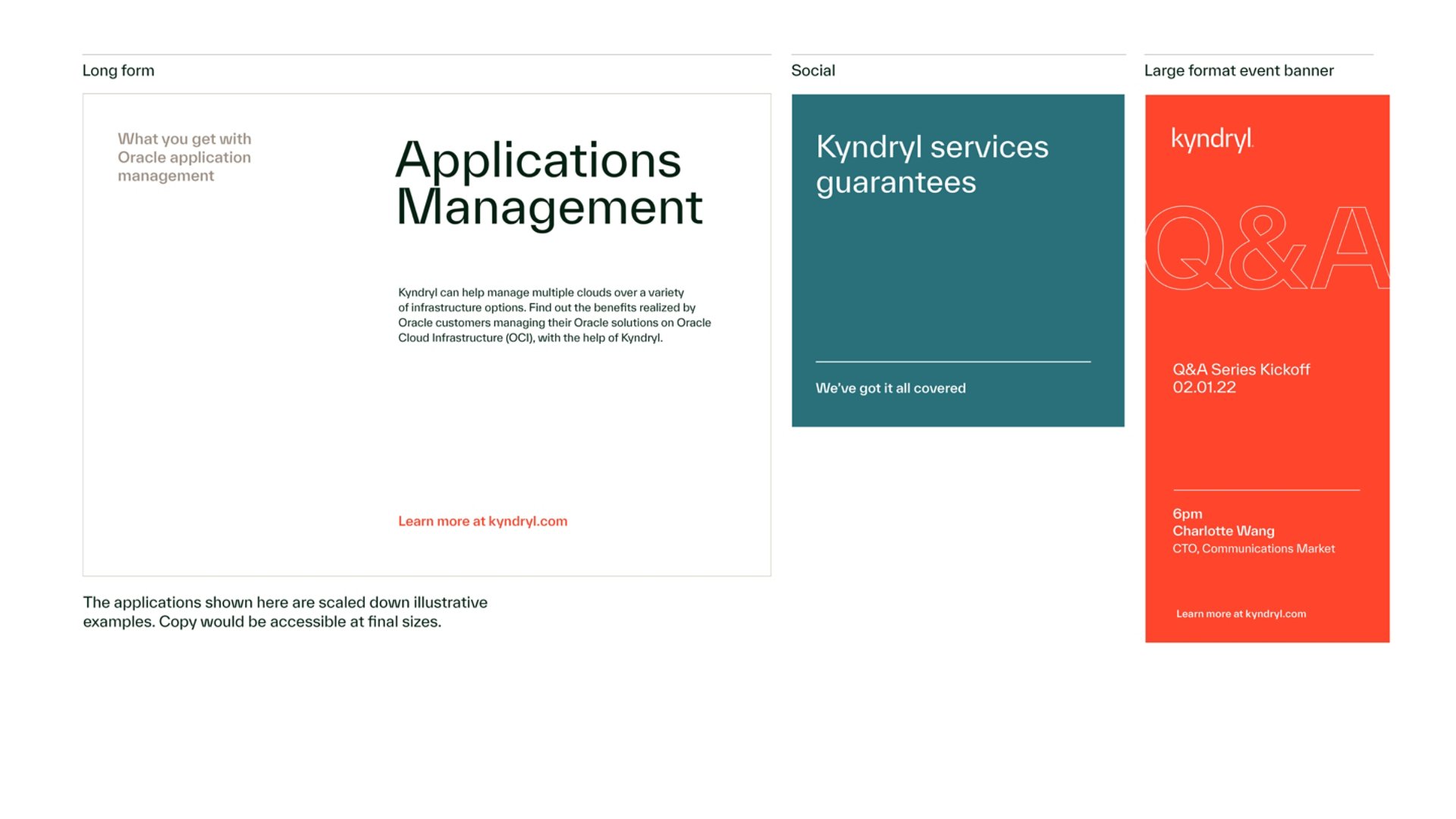Click the Learn more at kyndryl.com link on the orange banner
Image resolution: width=1456 pixels, height=819 pixels.
click(x=1241, y=613)
